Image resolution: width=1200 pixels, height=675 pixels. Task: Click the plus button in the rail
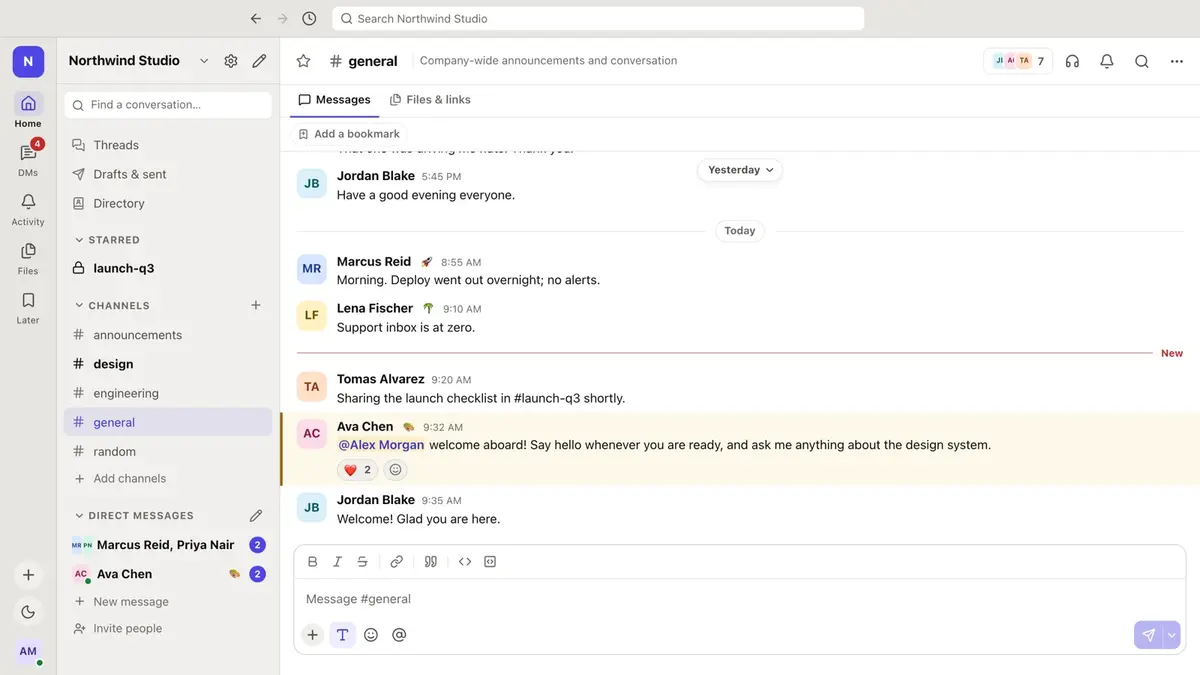pyautogui.click(x=28, y=575)
